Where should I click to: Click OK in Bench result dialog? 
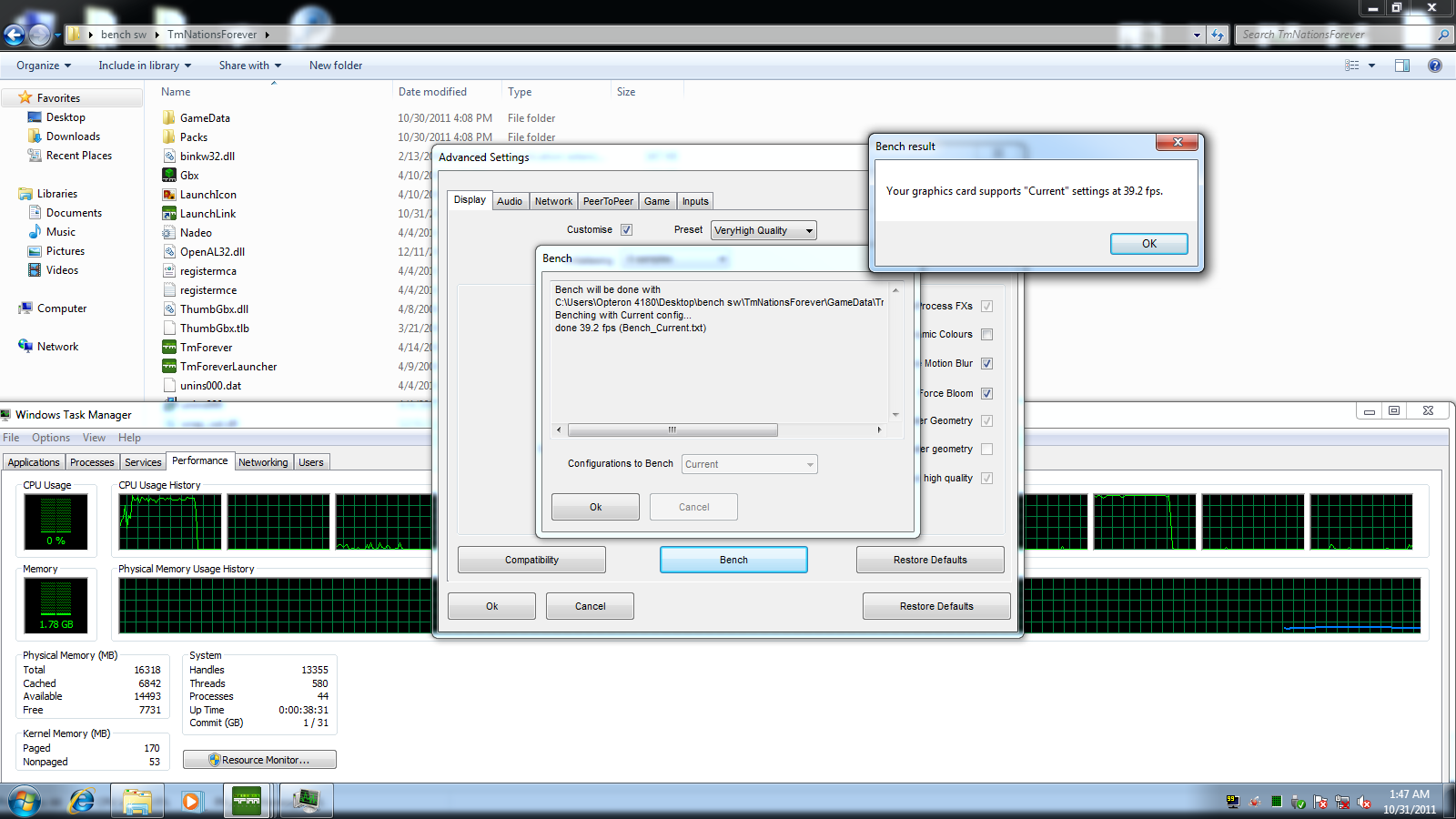point(1149,244)
